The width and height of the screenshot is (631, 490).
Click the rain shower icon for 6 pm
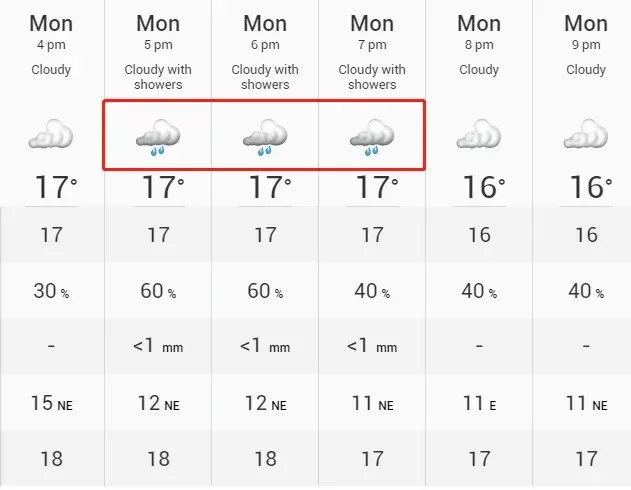265,137
